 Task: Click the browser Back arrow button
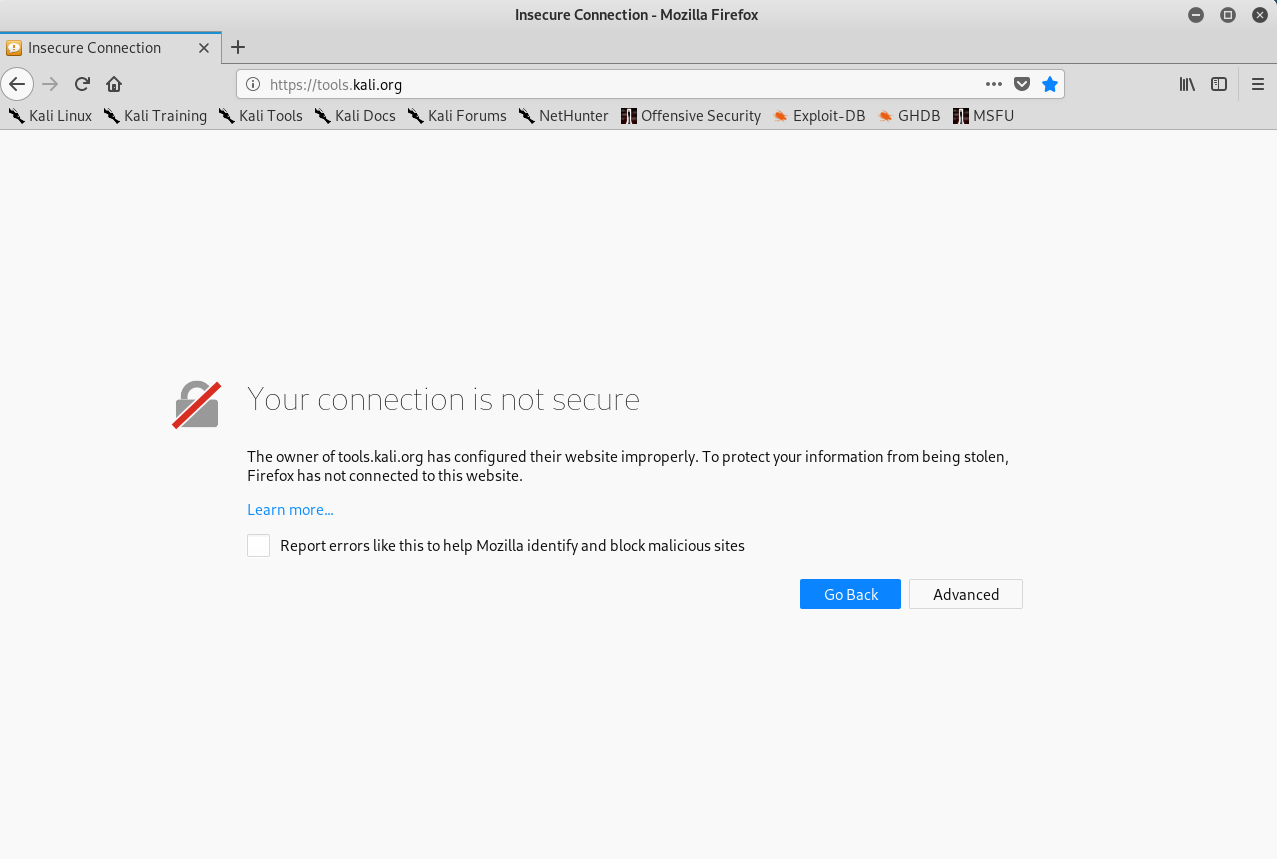pos(17,84)
